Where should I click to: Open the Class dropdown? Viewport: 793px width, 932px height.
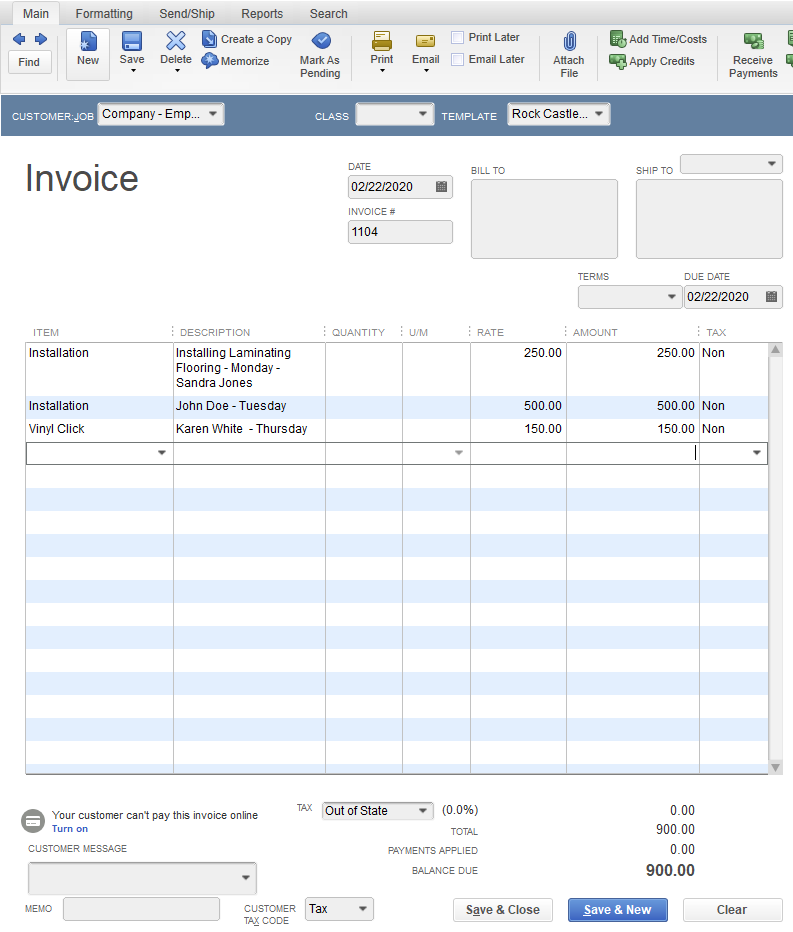pyautogui.click(x=423, y=114)
